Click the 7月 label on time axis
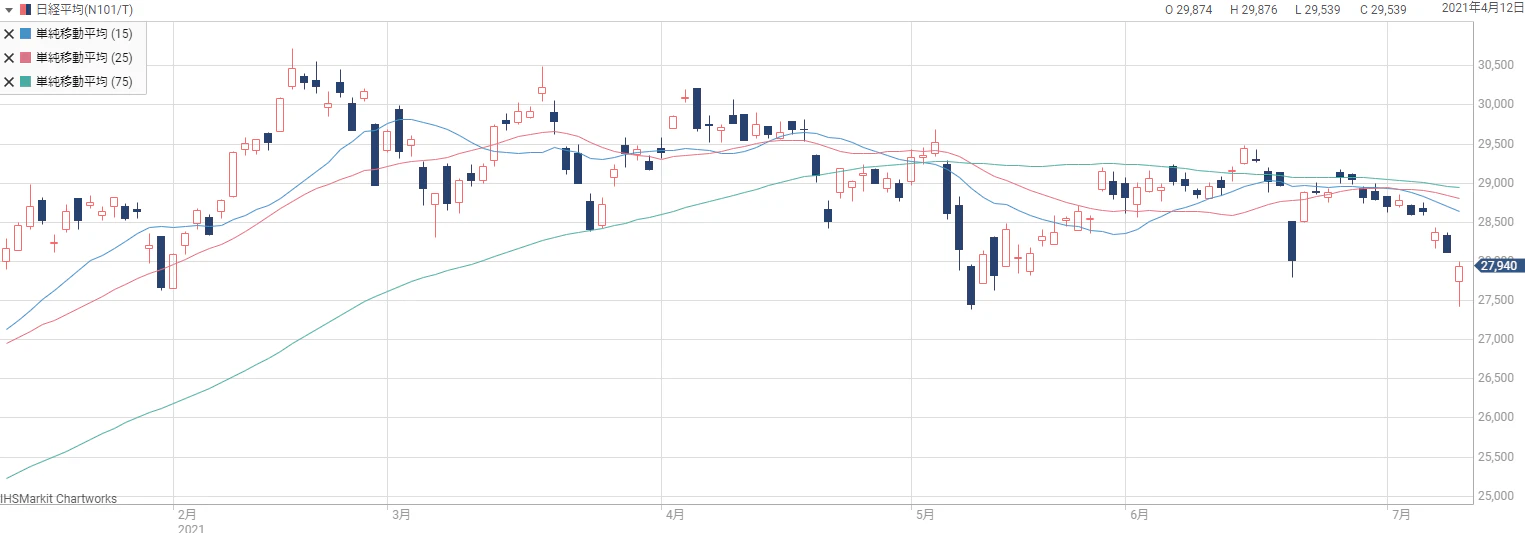Screen dimensions: 1525x533 coord(1402,515)
